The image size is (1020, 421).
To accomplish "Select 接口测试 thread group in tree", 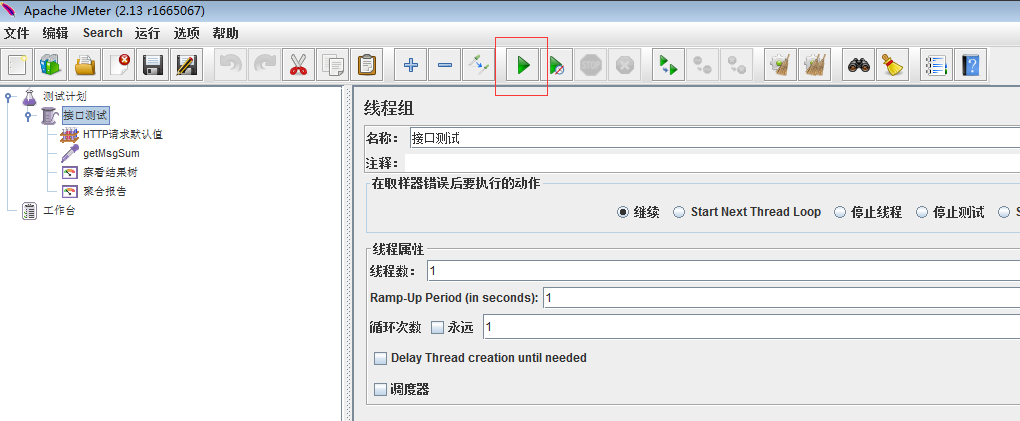I will click(85, 116).
